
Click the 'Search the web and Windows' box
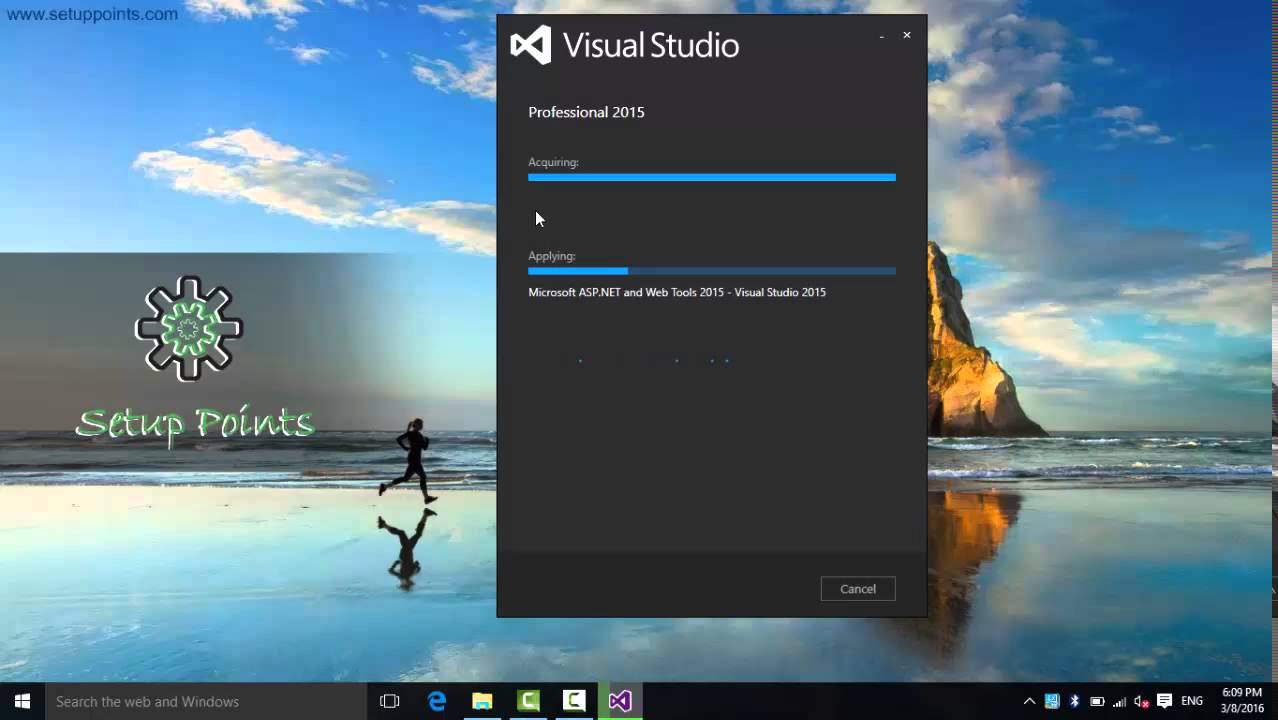[206, 701]
